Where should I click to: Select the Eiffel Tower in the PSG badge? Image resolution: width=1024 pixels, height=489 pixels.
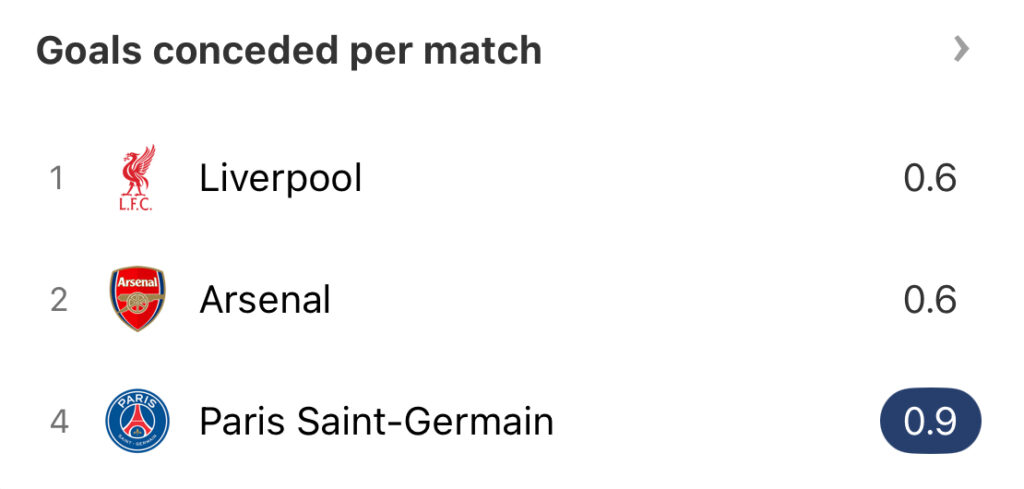coord(137,422)
